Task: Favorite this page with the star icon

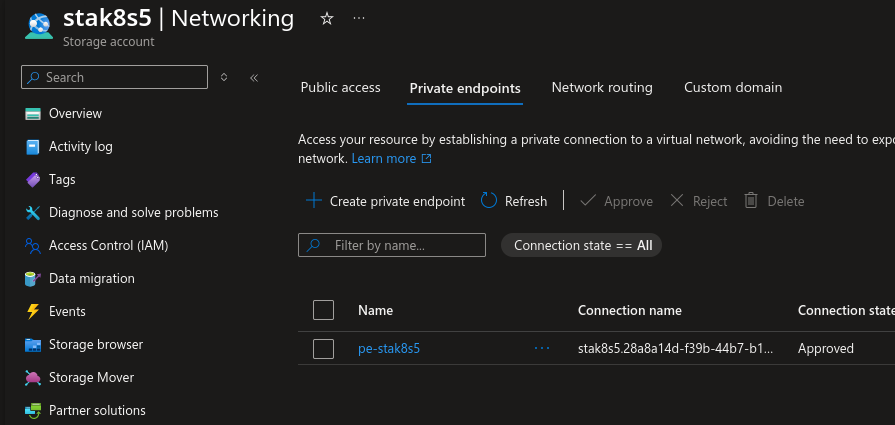Action: point(326,19)
